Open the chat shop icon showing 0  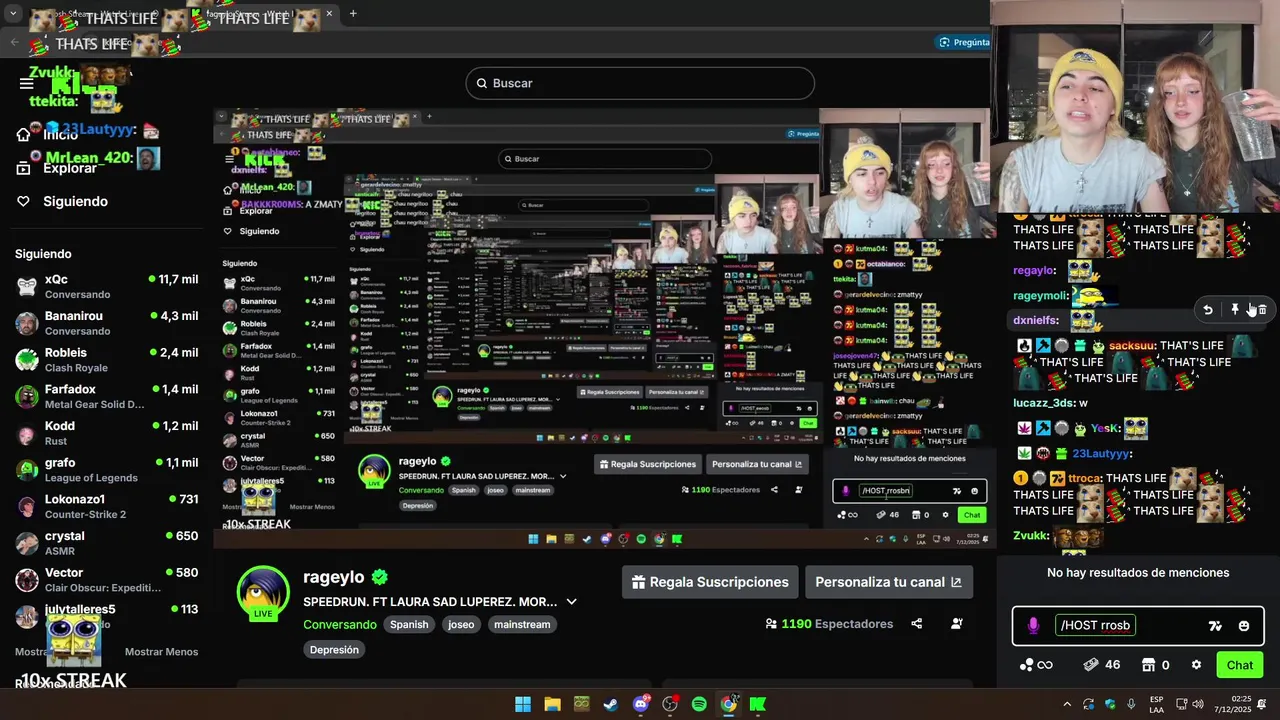point(1157,665)
